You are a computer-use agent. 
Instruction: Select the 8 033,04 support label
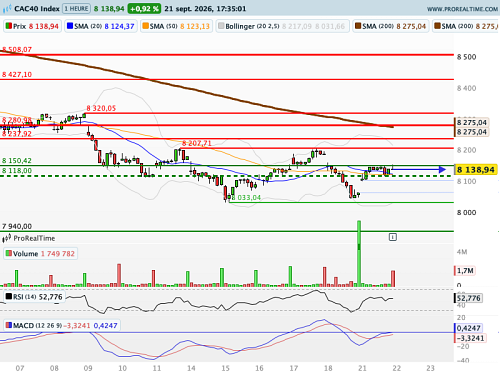246,197
